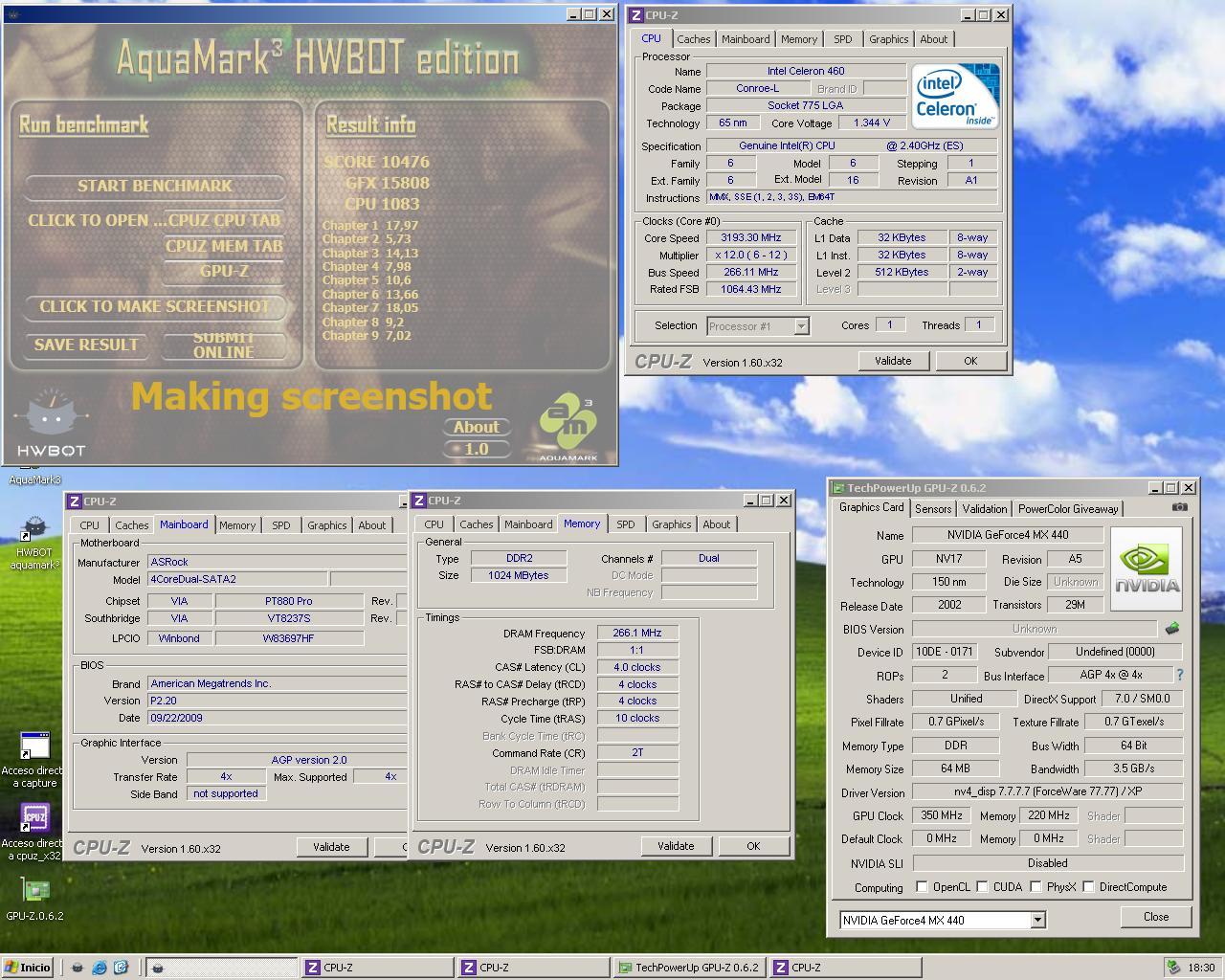This screenshot has width=1225, height=980.
Task: Click the CPUZ MEM TAB button
Action: 224,246
